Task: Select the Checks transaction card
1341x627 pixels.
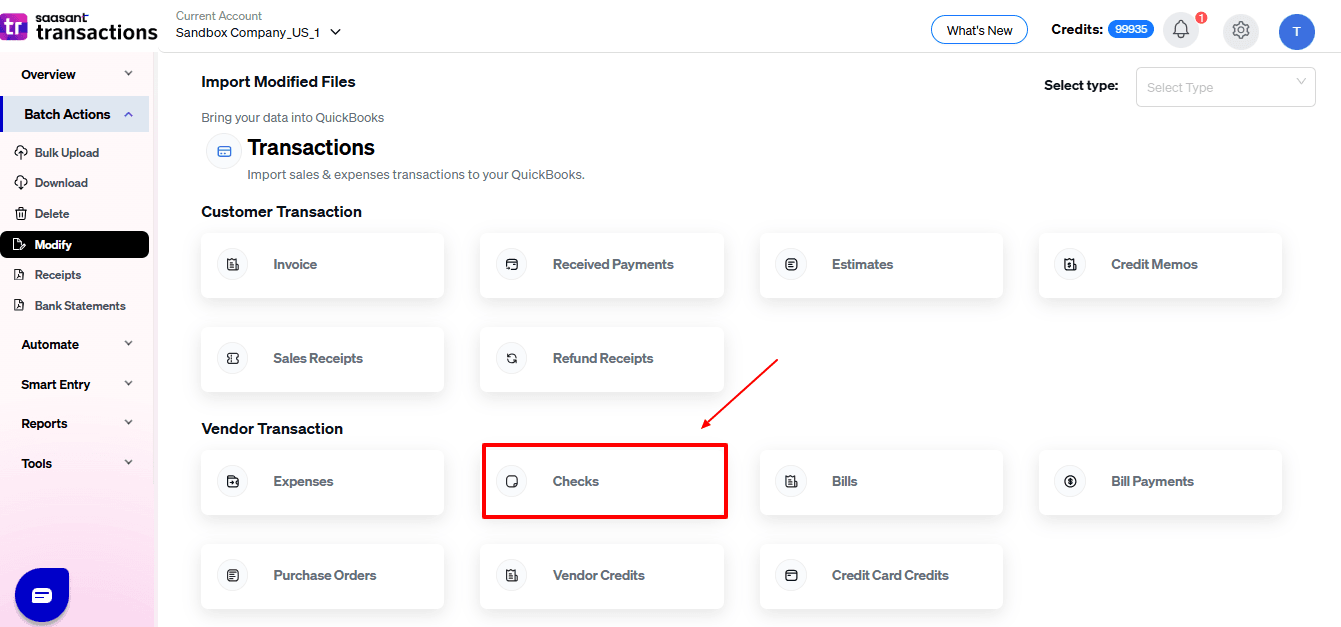Action: point(604,481)
